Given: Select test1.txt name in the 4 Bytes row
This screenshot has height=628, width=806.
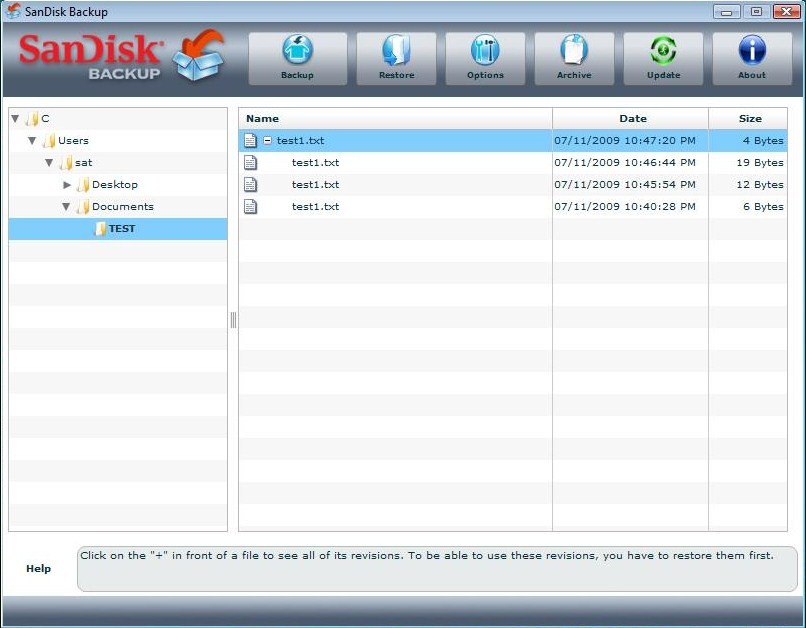Looking at the screenshot, I should tap(301, 140).
